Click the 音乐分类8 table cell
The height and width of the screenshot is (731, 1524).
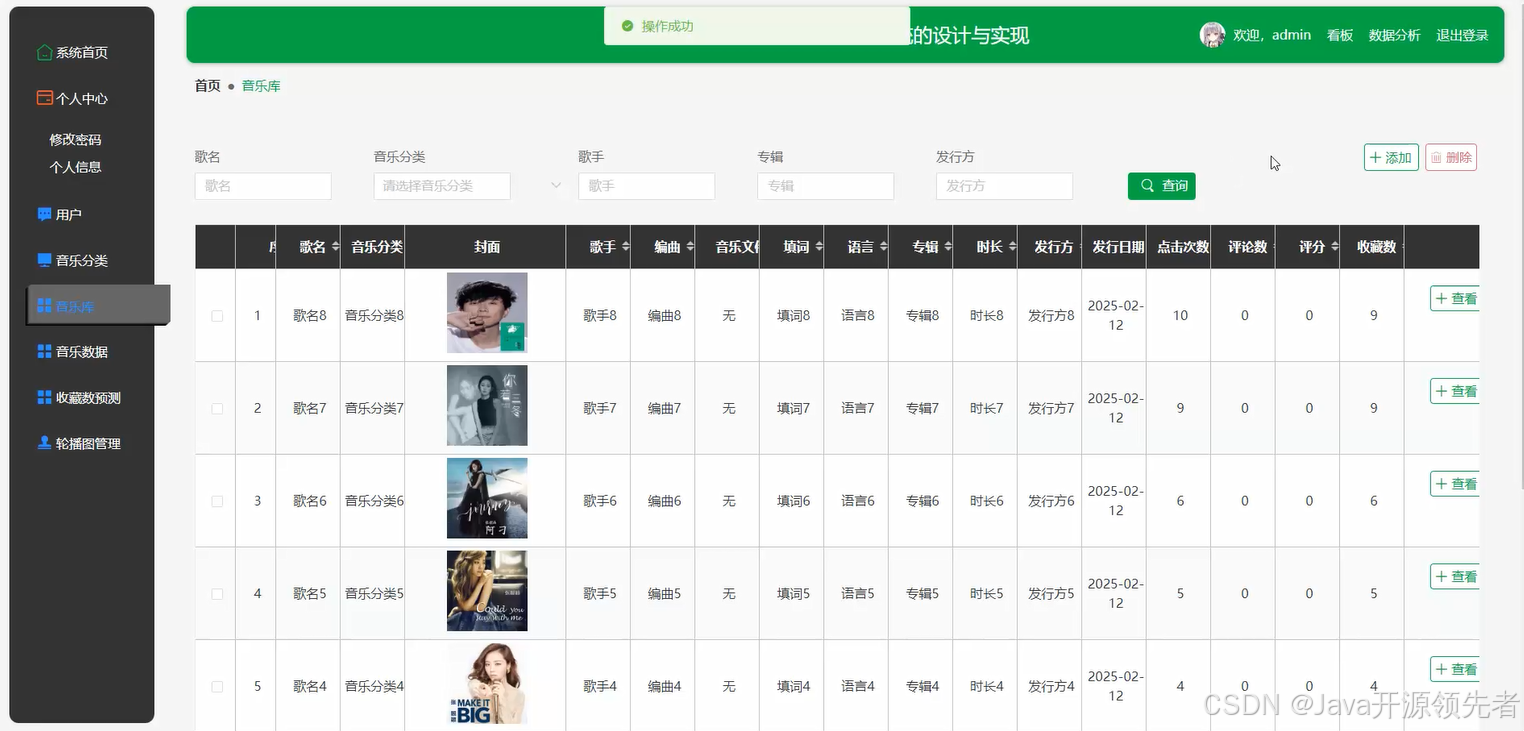(x=373, y=315)
